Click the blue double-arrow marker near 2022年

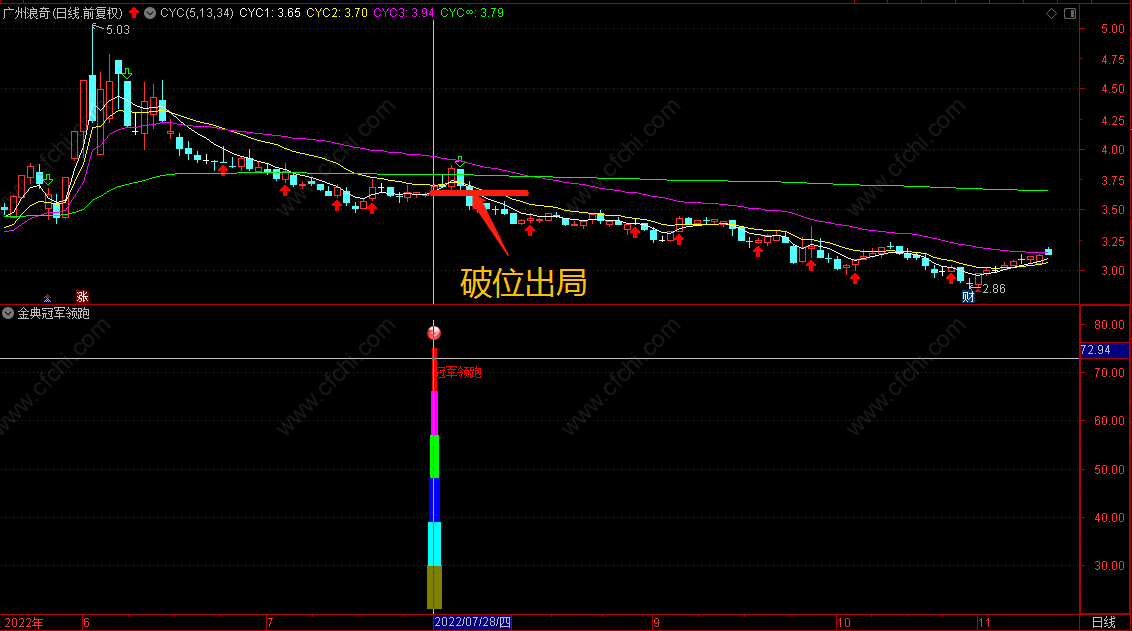48,297
